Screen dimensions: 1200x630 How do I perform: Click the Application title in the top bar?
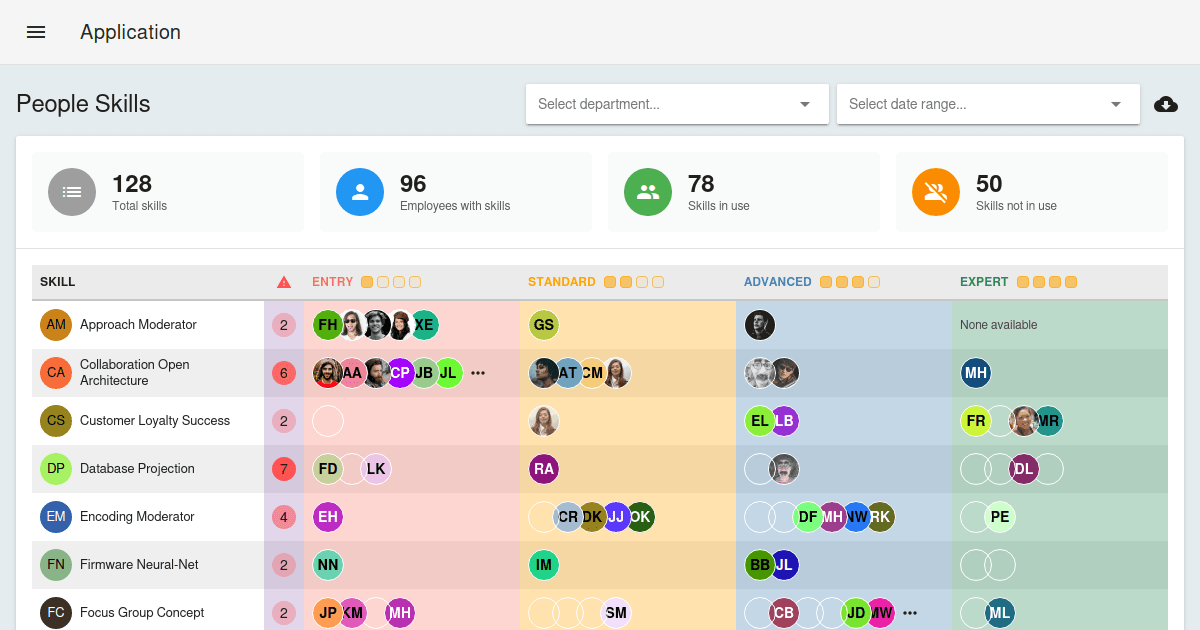[130, 32]
